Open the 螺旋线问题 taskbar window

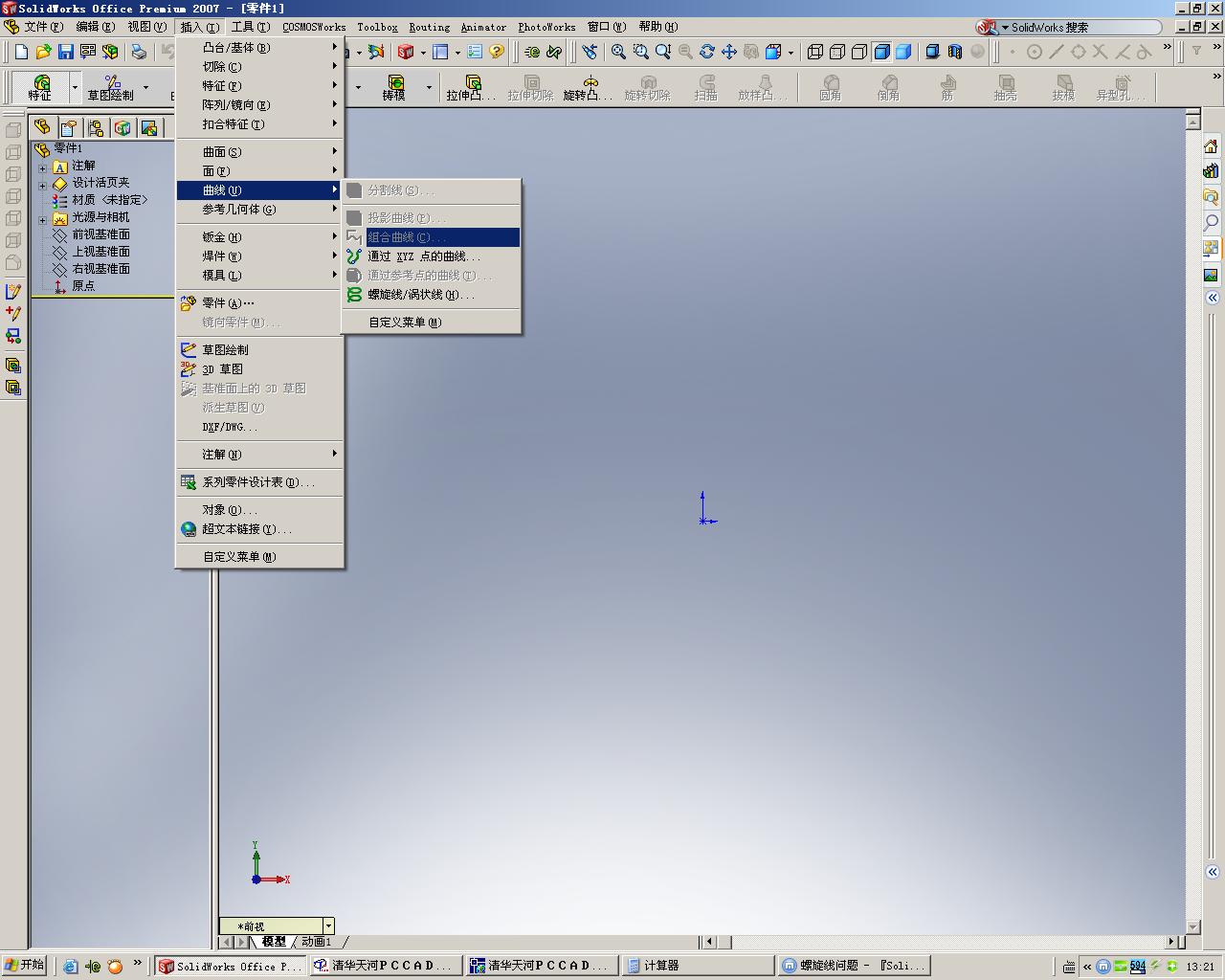(854, 966)
